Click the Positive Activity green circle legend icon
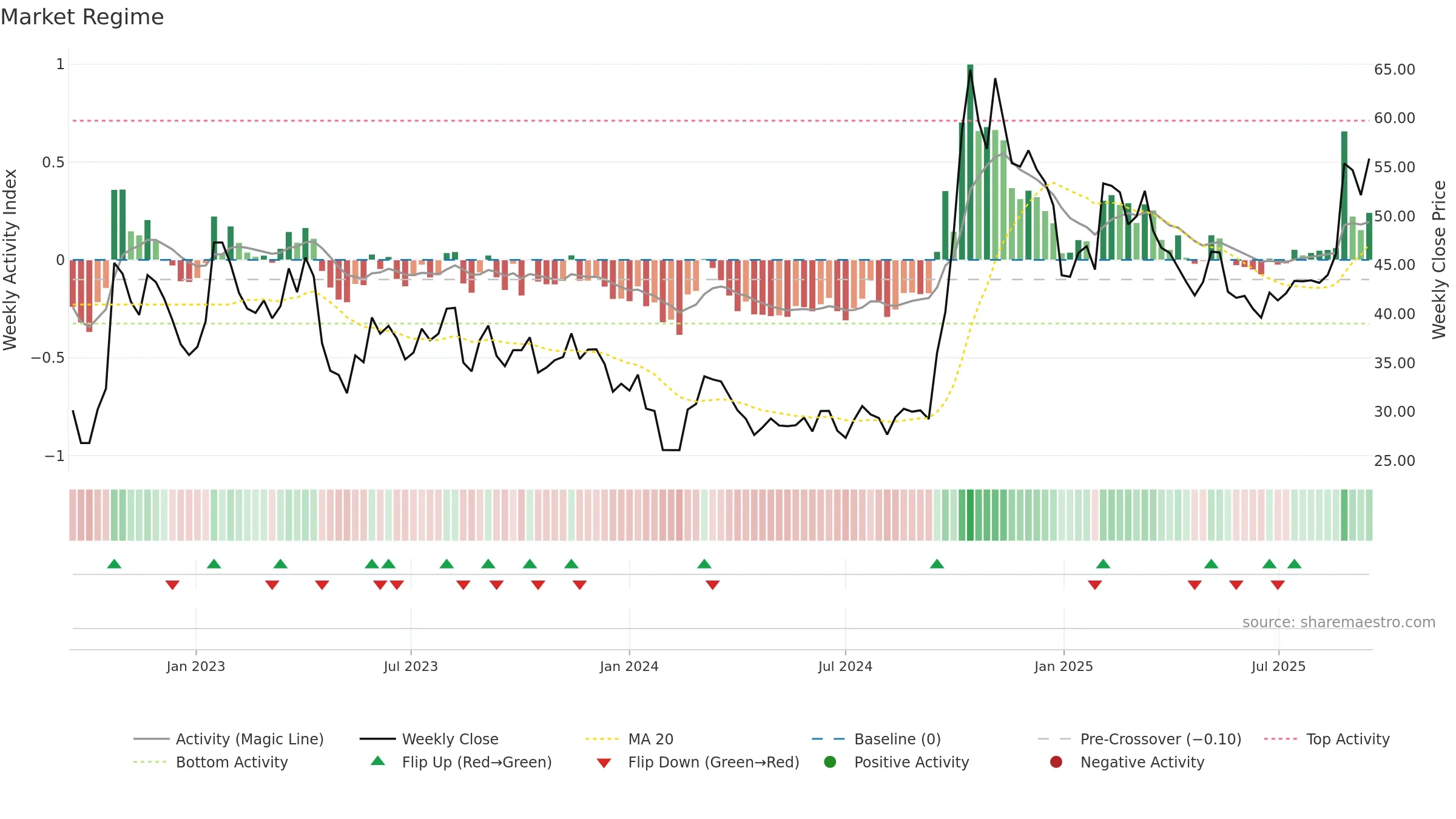The height and width of the screenshot is (819, 1456). [x=830, y=762]
